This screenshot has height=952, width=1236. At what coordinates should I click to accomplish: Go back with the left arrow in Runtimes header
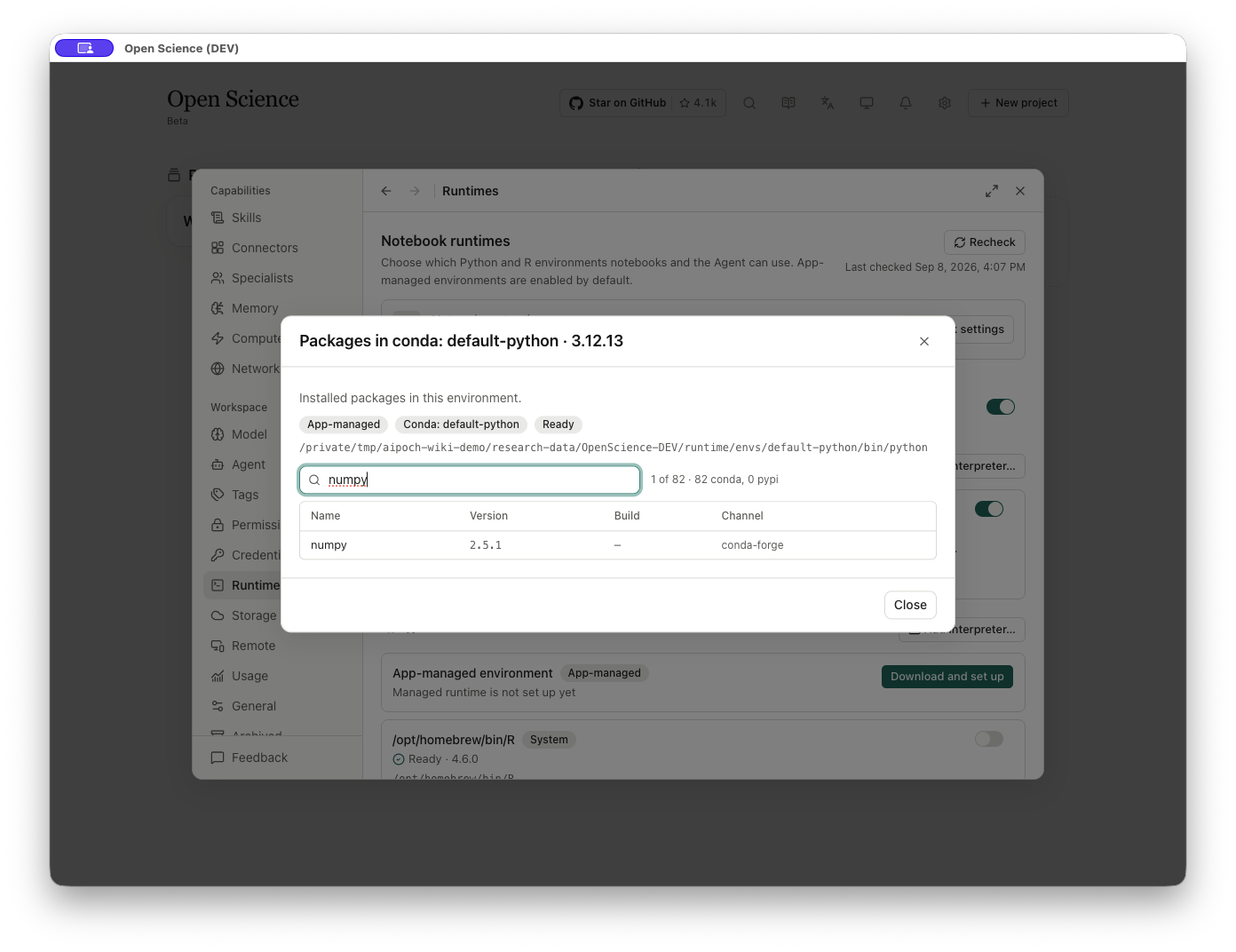tap(386, 191)
